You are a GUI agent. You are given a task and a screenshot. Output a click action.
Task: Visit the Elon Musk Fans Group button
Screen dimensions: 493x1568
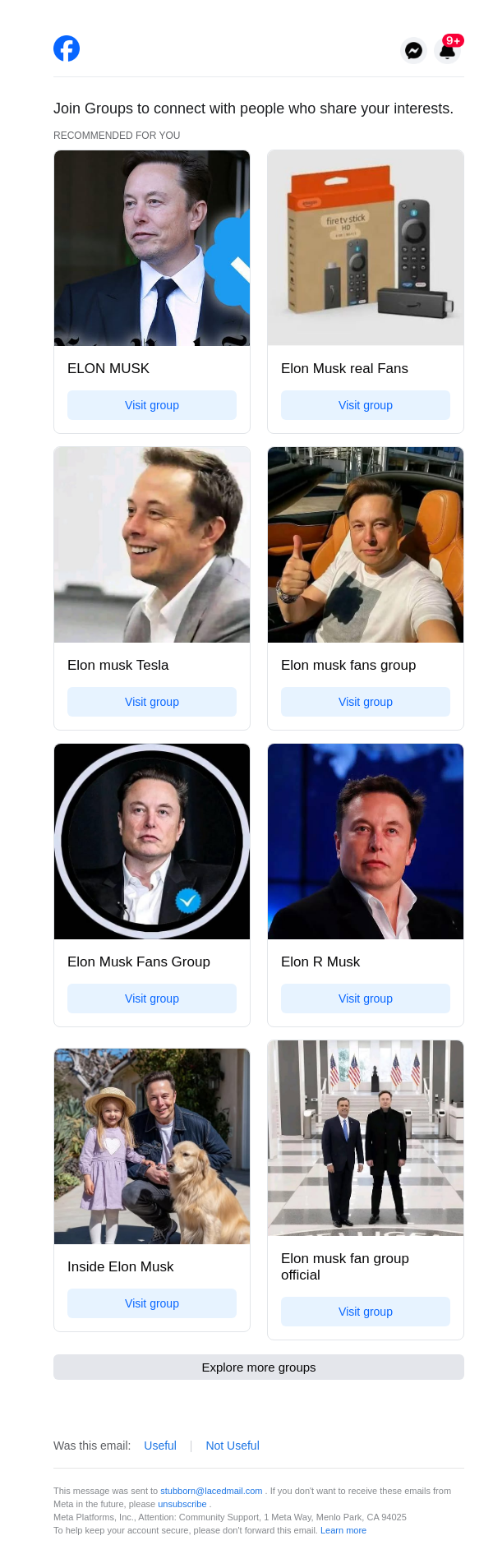click(152, 998)
